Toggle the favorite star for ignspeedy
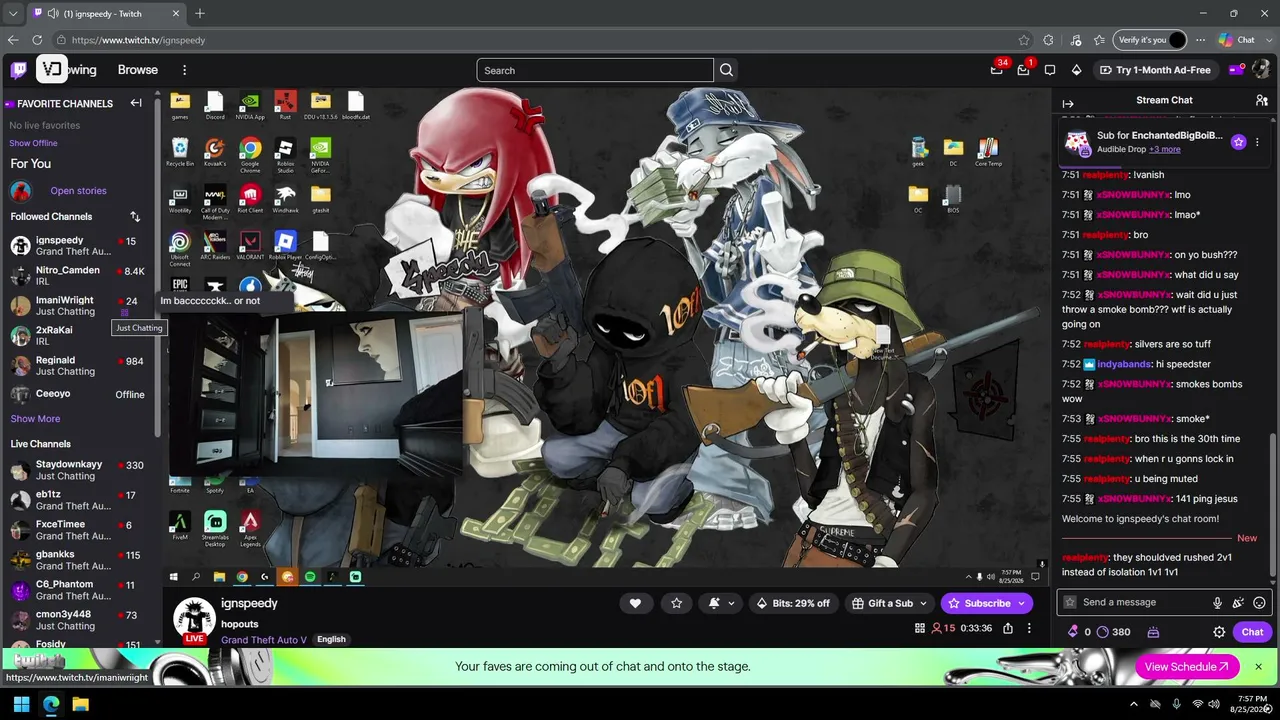Image resolution: width=1280 pixels, height=720 pixels. coord(676,603)
